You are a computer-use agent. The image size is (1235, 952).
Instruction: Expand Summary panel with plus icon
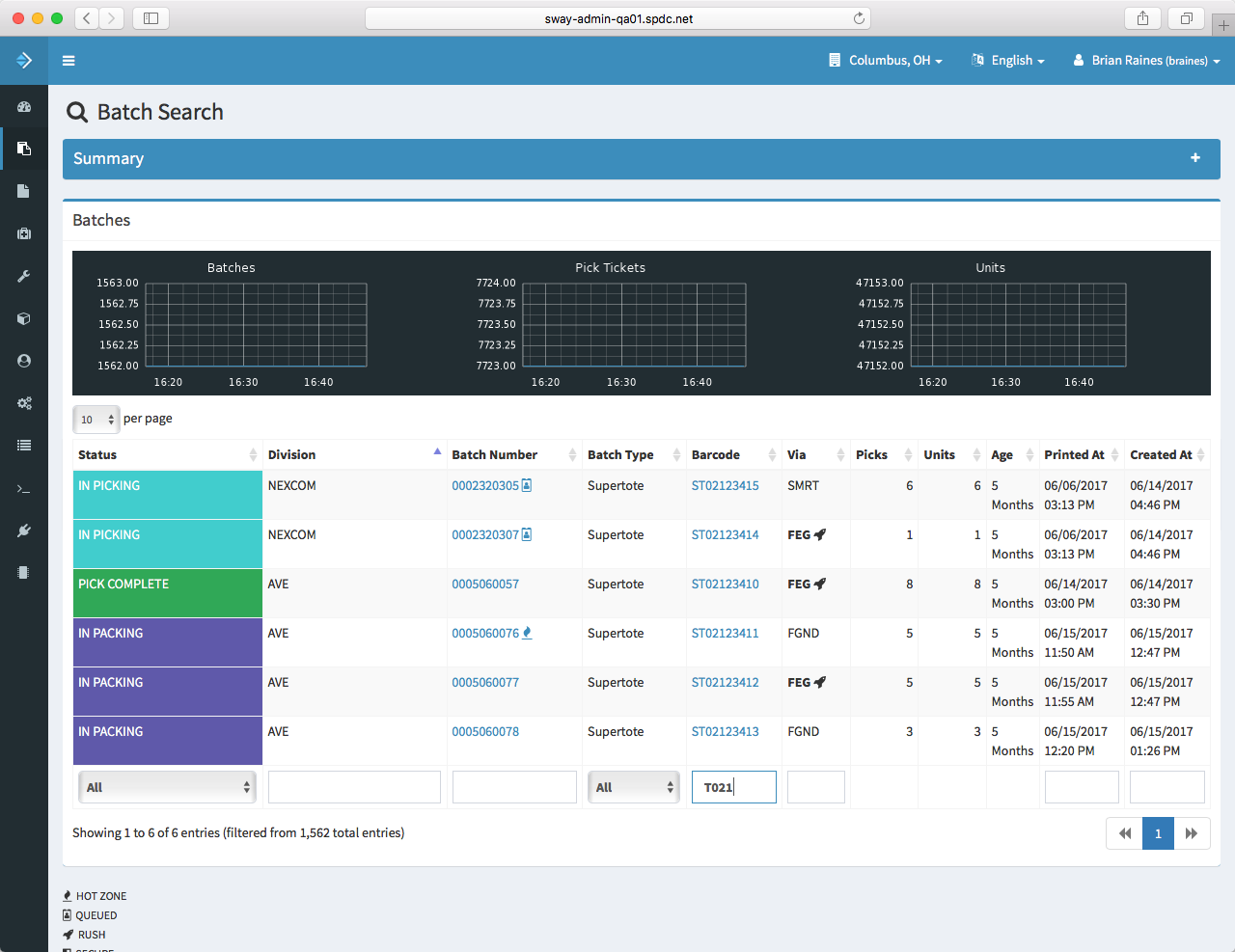1195,158
